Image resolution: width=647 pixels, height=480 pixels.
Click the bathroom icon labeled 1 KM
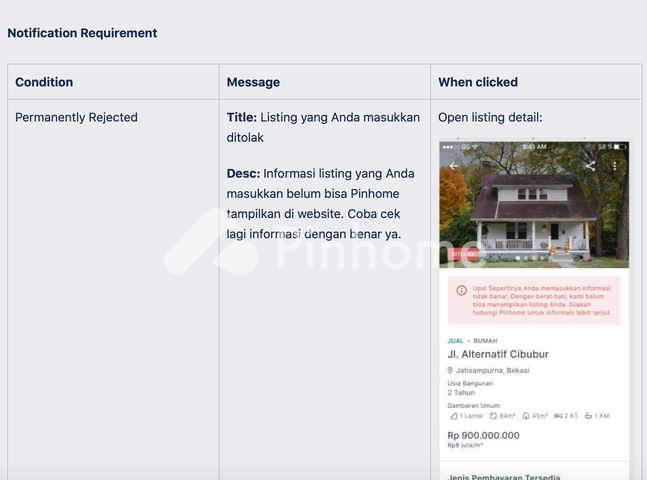coord(590,416)
